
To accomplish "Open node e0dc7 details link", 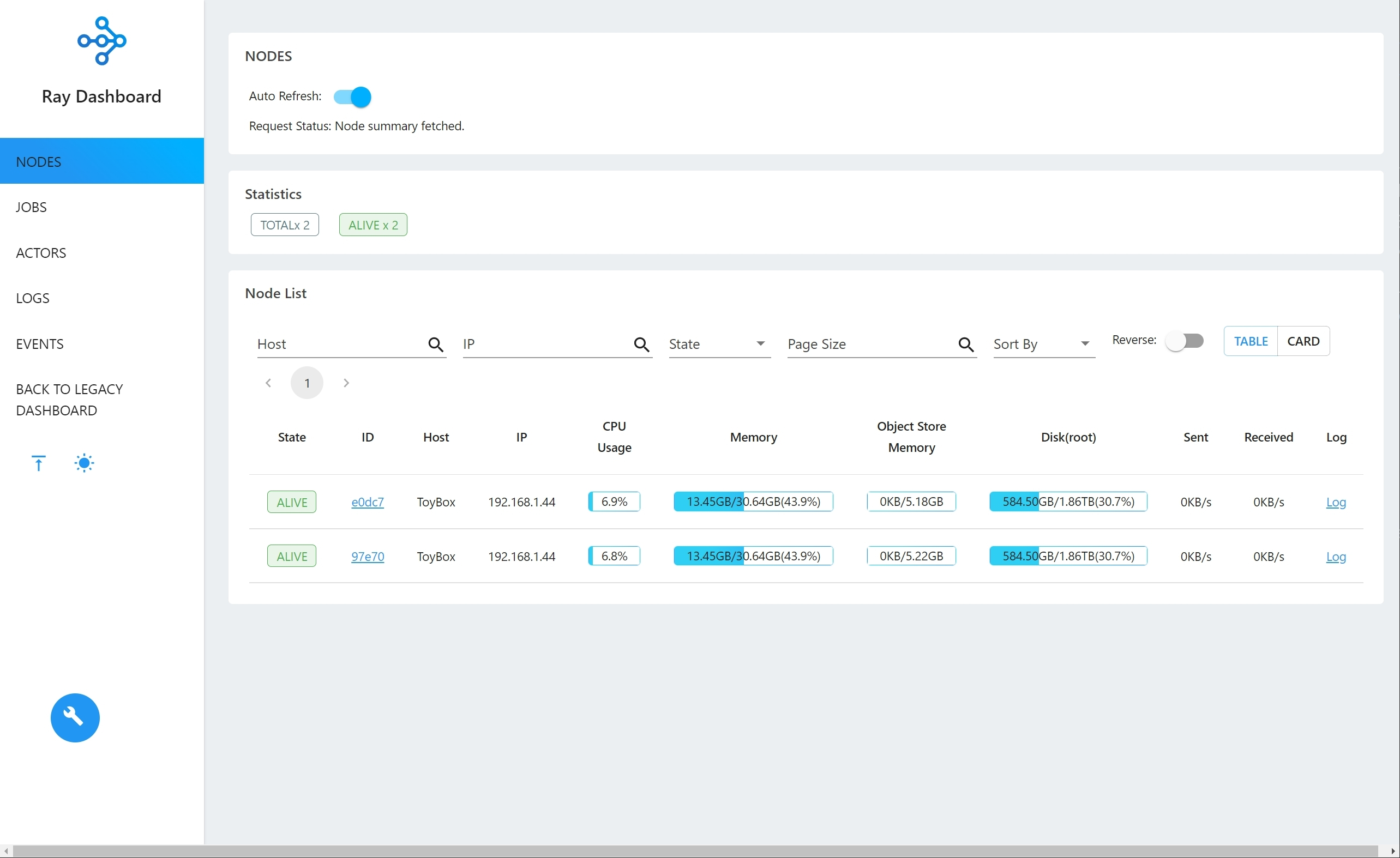I will tap(368, 502).
